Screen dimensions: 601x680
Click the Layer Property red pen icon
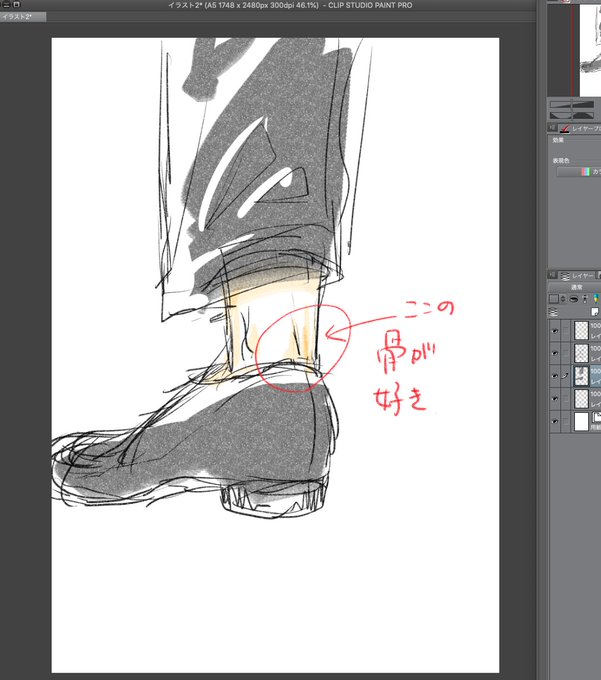[x=564, y=128]
